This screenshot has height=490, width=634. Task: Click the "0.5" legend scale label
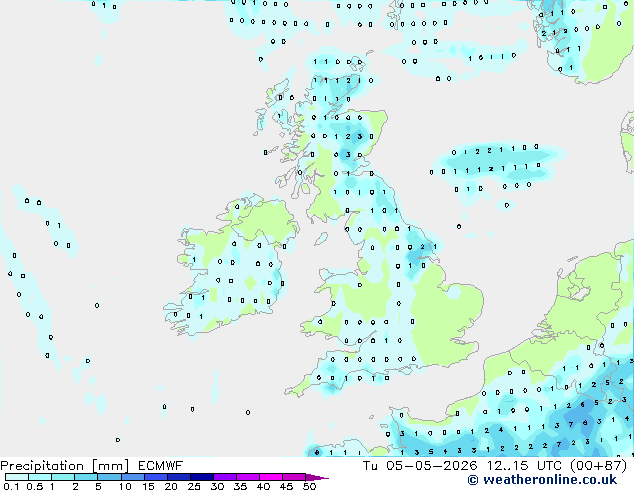tap(35, 486)
